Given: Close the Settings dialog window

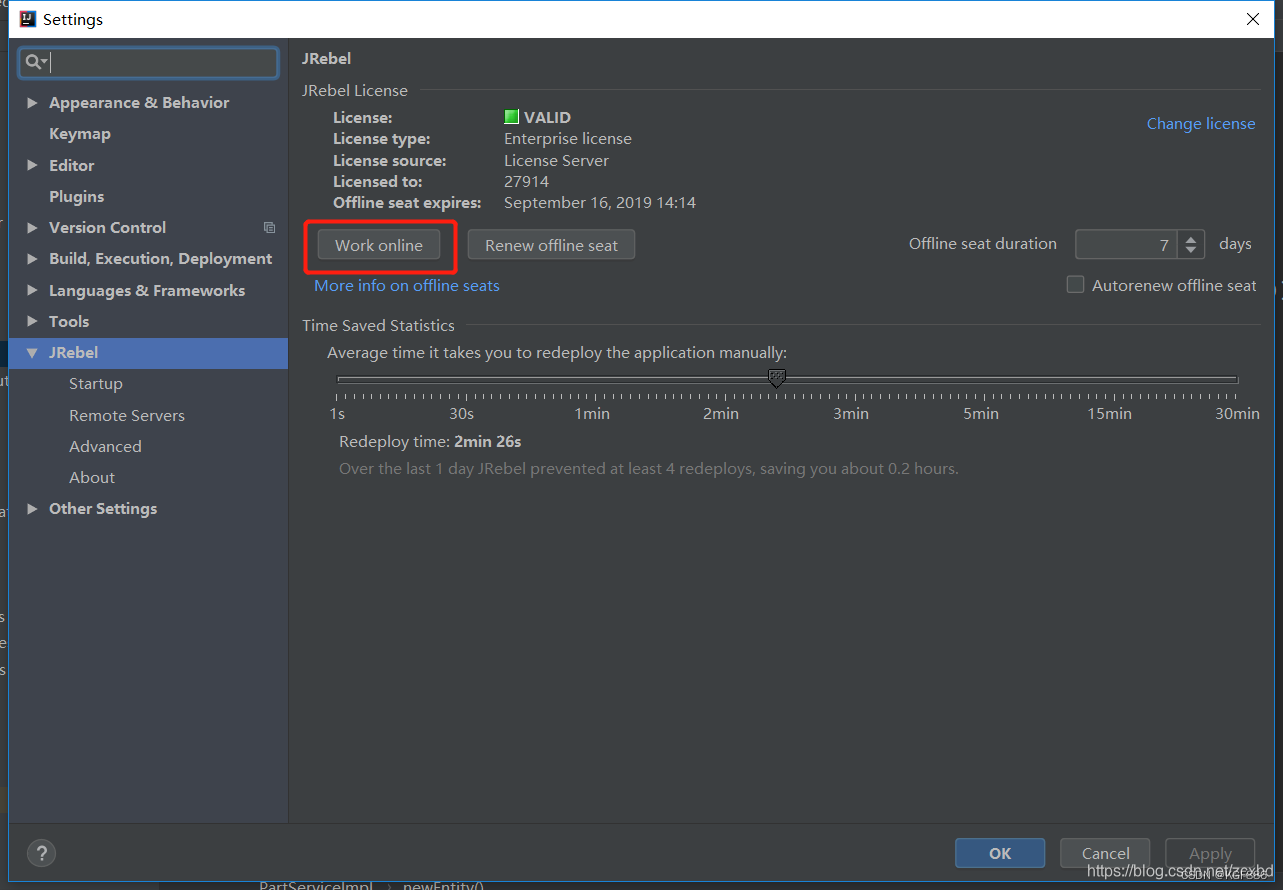Looking at the screenshot, I should point(1253,19).
